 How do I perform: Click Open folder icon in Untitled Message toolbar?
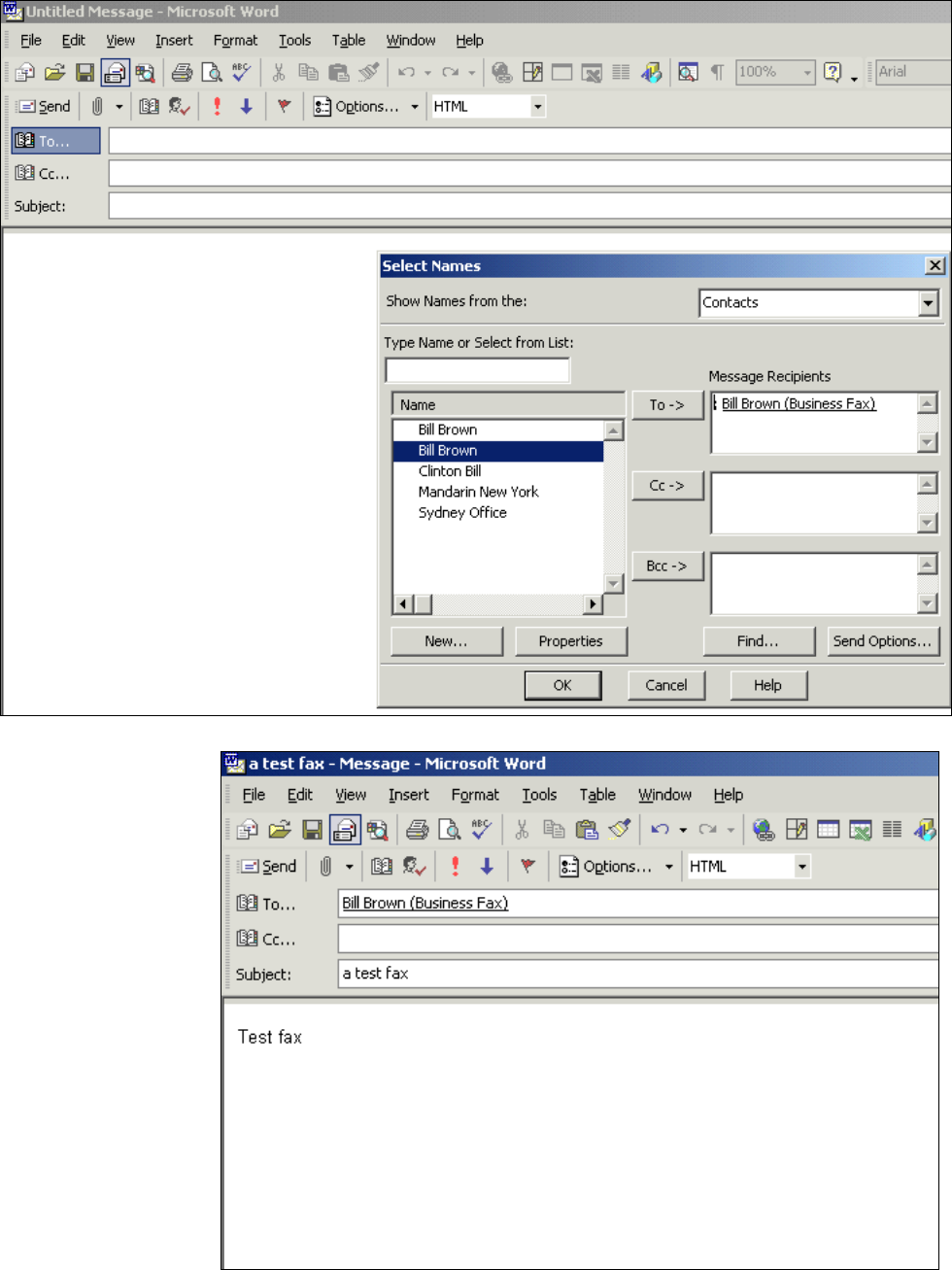[x=54, y=72]
